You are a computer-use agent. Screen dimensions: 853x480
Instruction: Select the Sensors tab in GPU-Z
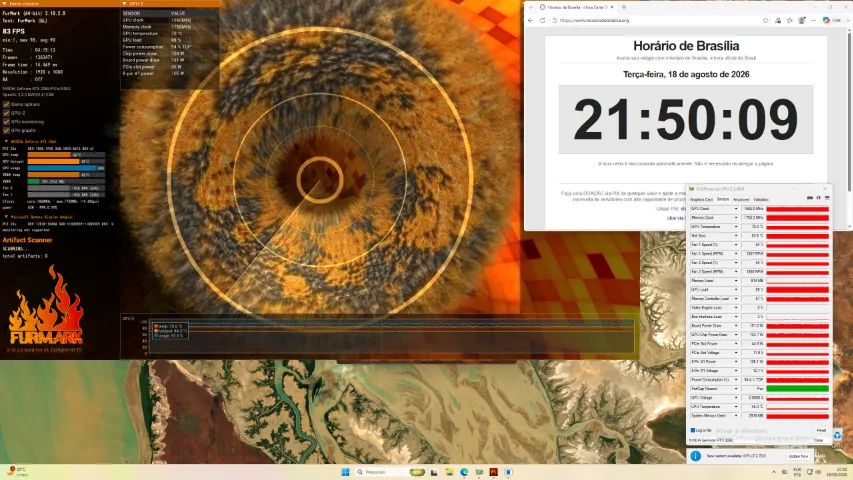point(722,200)
